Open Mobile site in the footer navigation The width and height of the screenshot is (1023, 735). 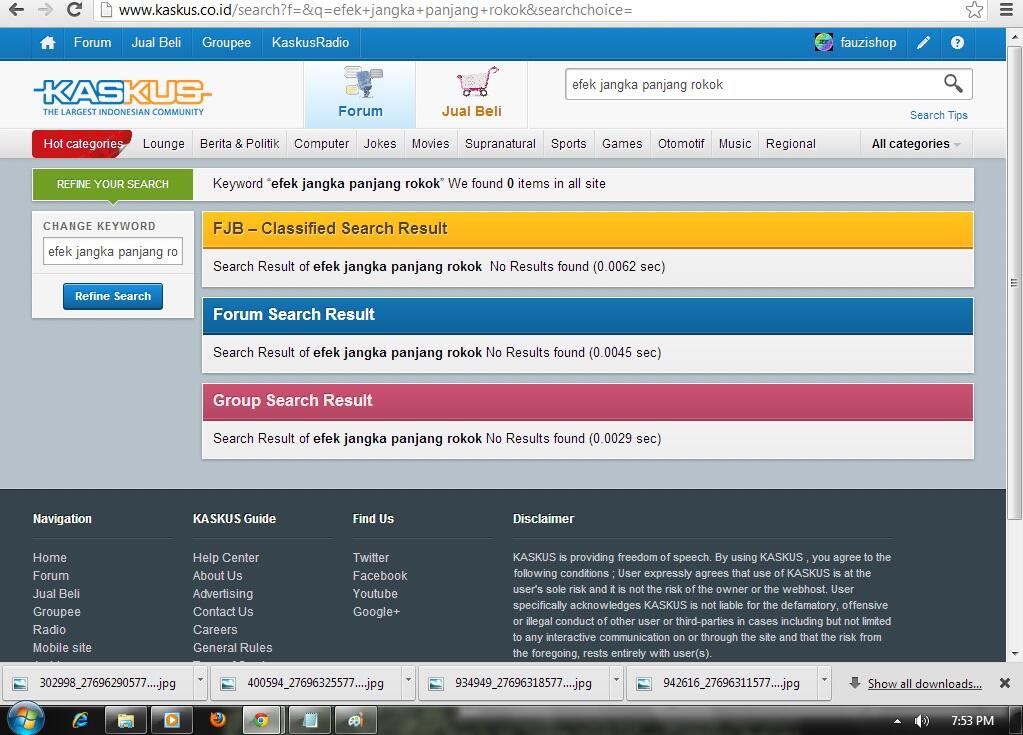(x=62, y=648)
